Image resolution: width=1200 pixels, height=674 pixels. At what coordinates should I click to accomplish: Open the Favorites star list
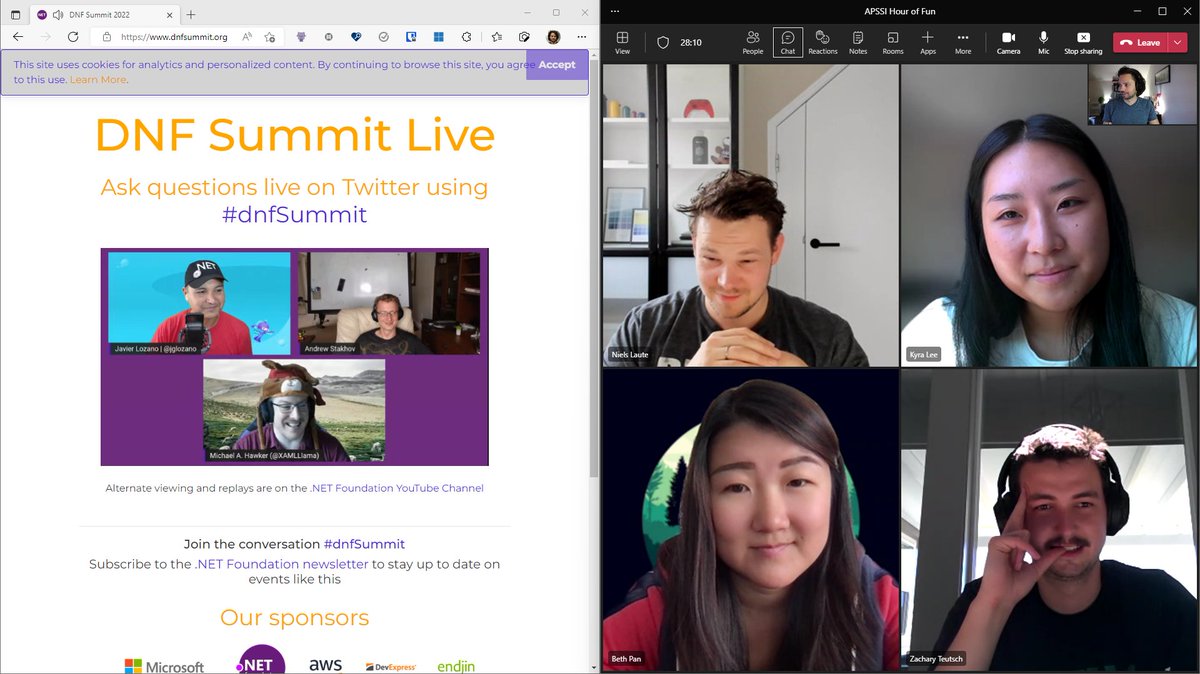497,37
